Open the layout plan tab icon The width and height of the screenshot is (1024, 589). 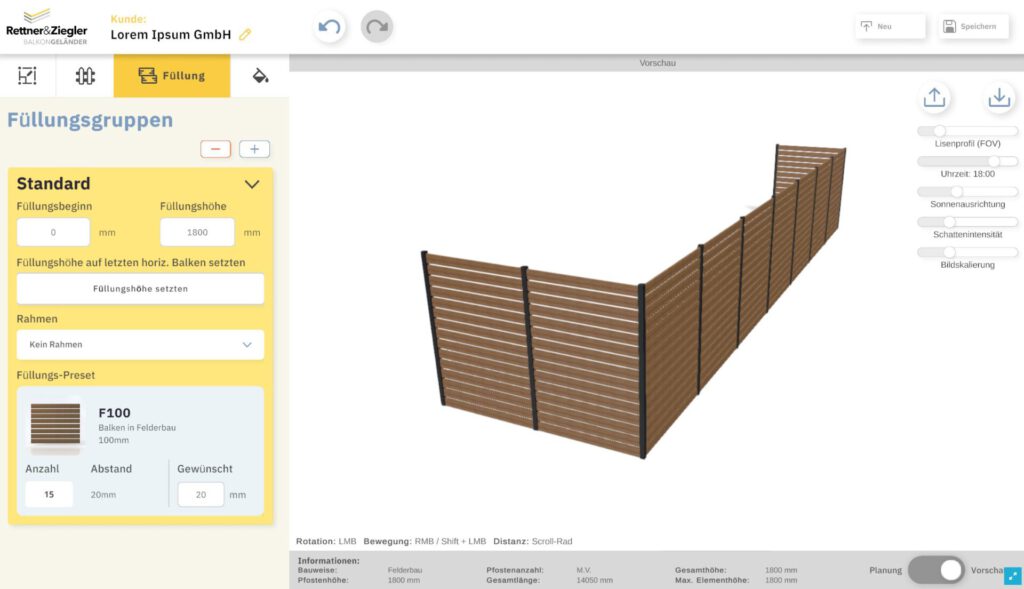coord(27,76)
